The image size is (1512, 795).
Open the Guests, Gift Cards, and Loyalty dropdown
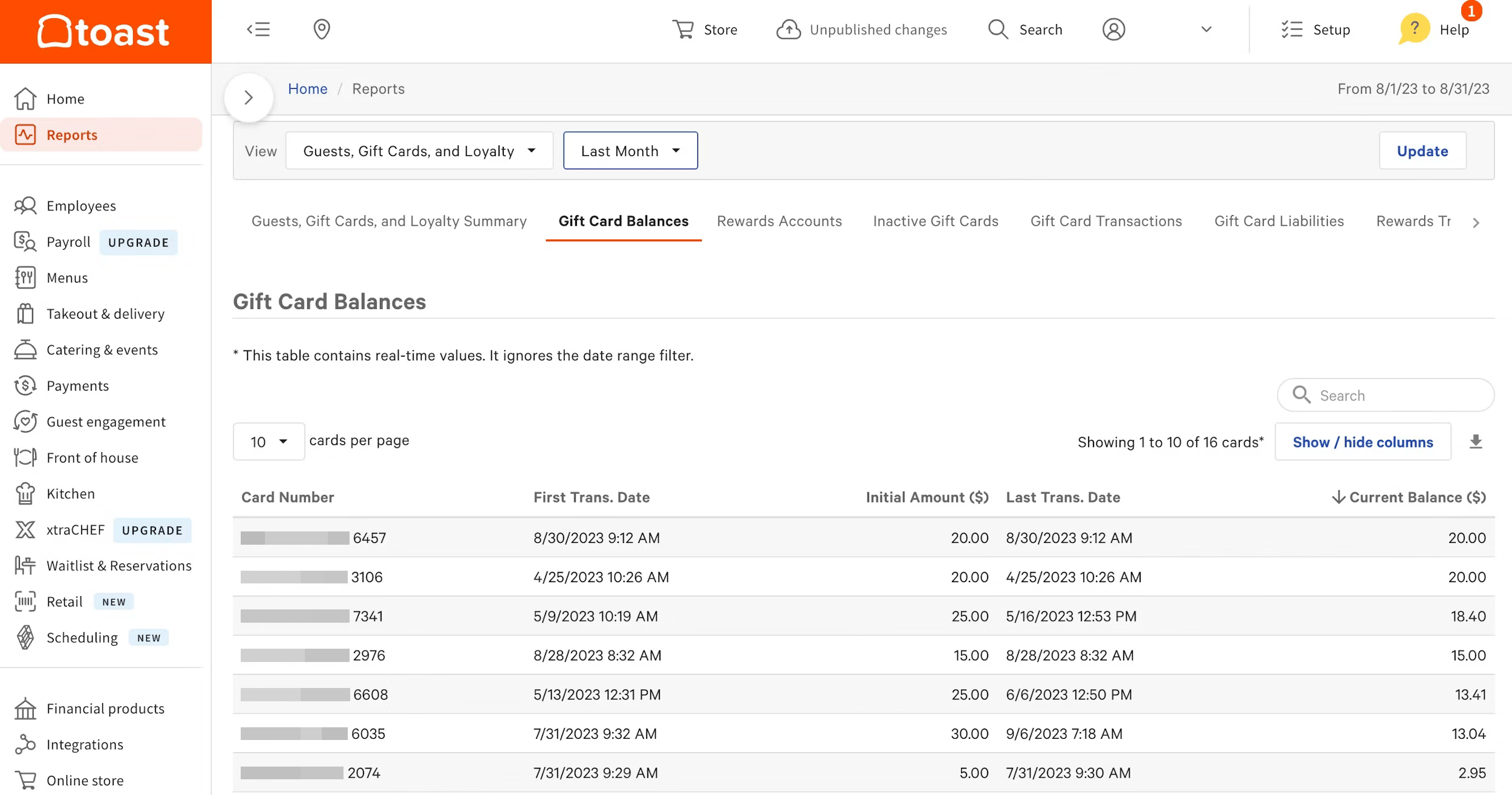point(419,151)
